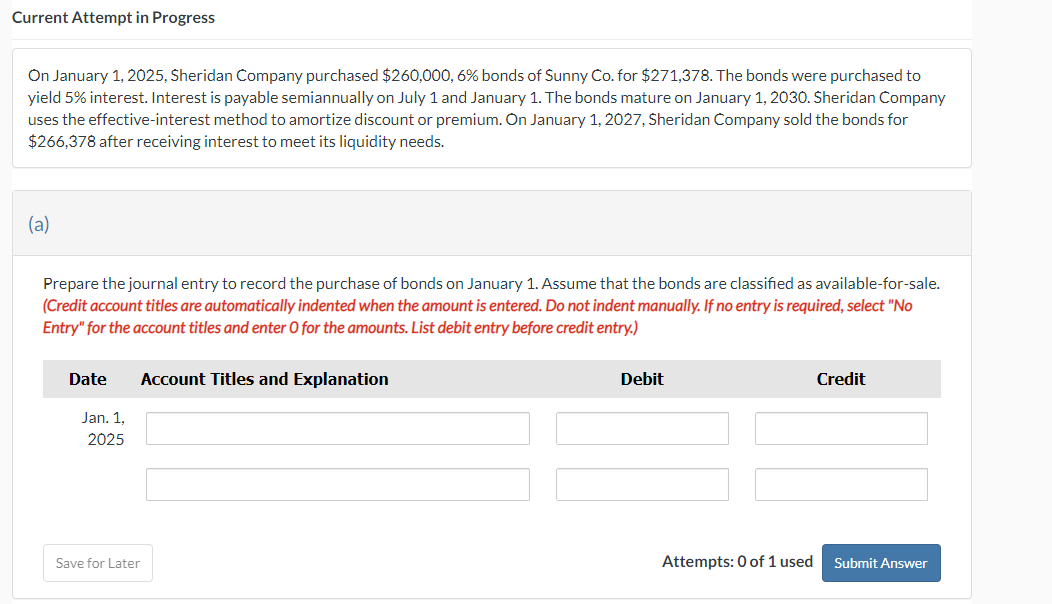This screenshot has height=604, width=1052.
Task: Click the (a) part label
Action: coord(39,224)
